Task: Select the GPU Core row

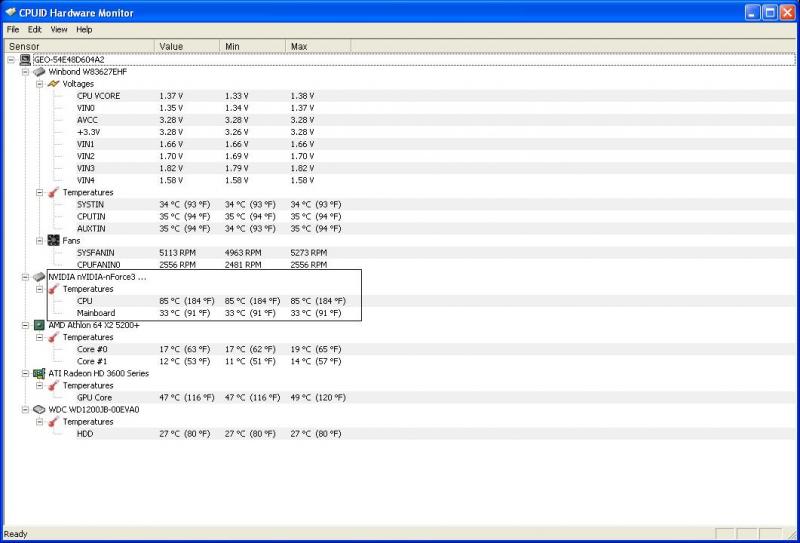Action: click(400, 398)
